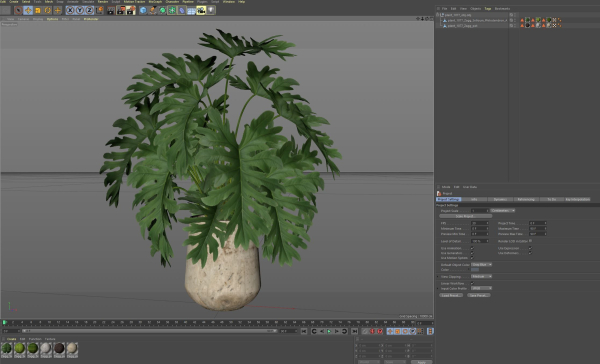Toggle the X axis lock
The height and width of the screenshot is (364, 600).
pyautogui.click(x=70, y=10)
